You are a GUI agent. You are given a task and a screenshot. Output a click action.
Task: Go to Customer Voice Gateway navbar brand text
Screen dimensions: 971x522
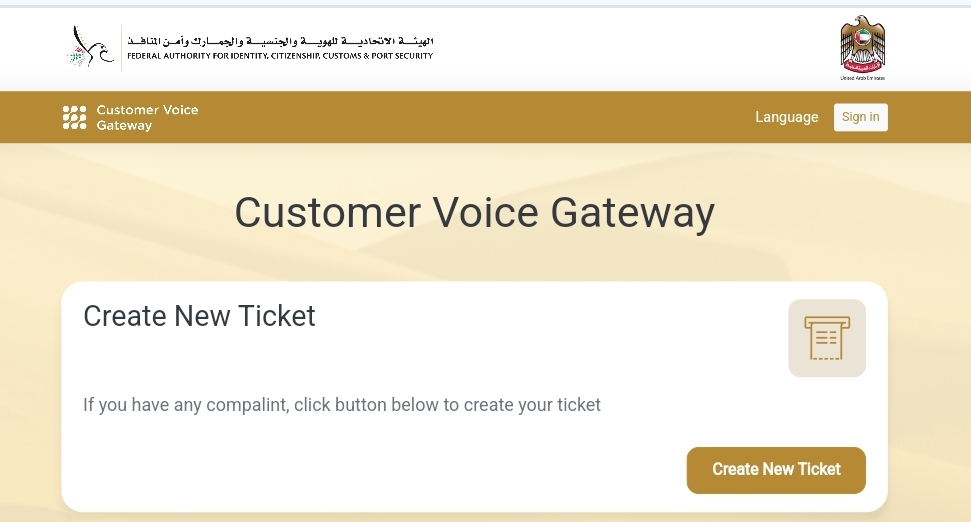click(147, 117)
